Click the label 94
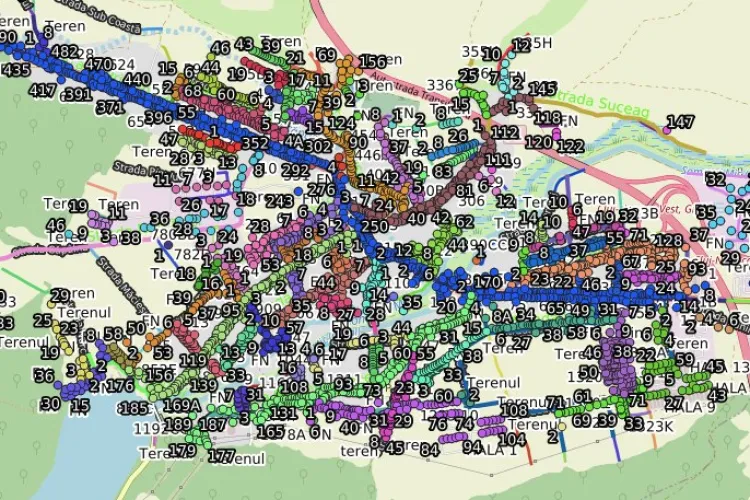Image resolution: width=750 pixels, height=500 pixels. [x=473, y=447]
